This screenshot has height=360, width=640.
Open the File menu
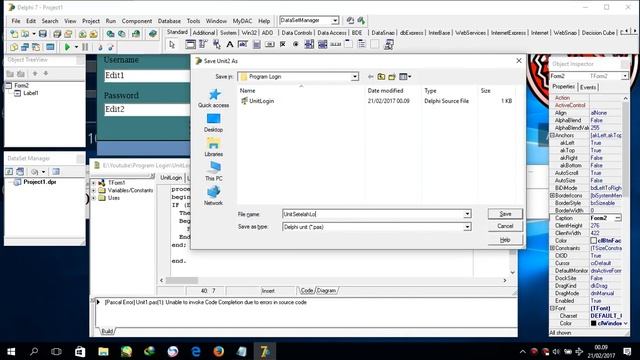click(x=16, y=21)
